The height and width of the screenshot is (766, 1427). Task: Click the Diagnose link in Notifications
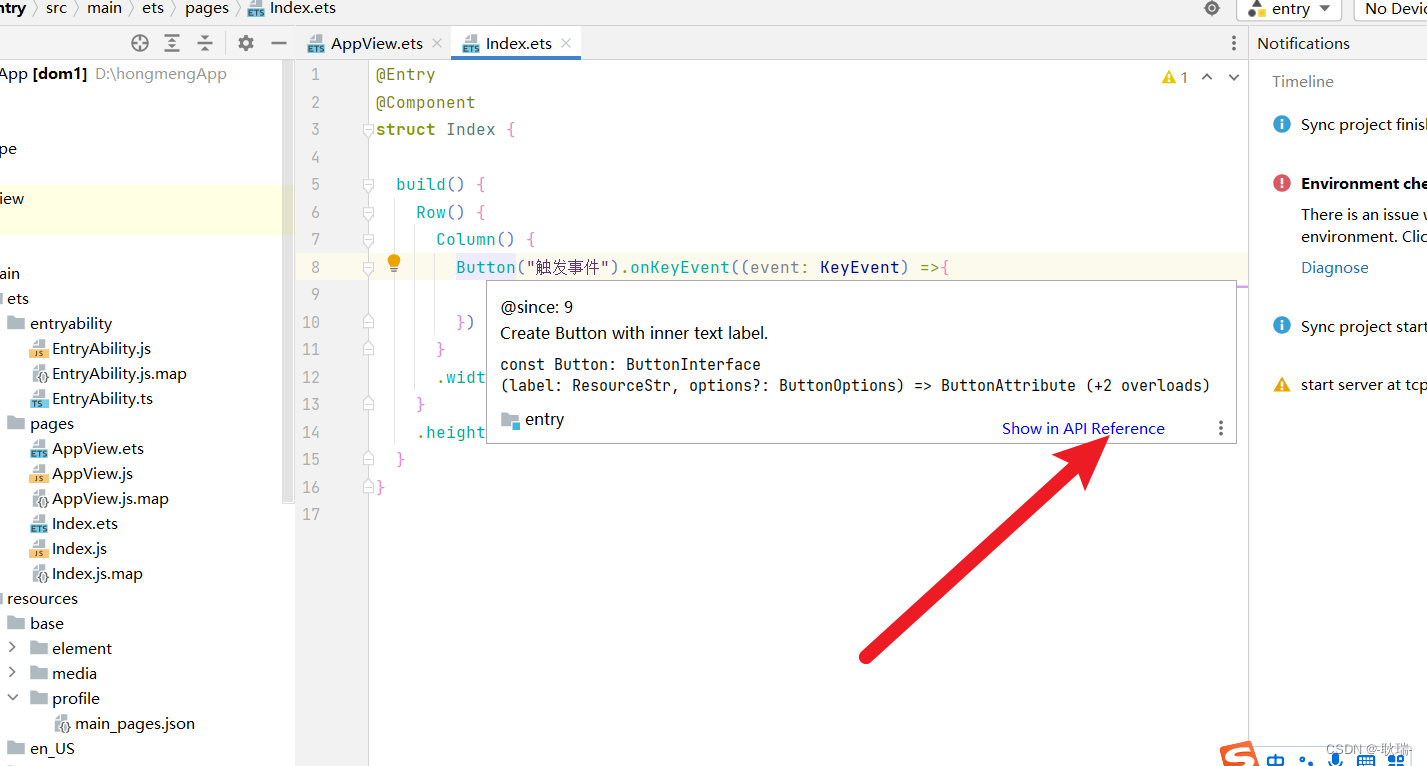pos(1334,267)
